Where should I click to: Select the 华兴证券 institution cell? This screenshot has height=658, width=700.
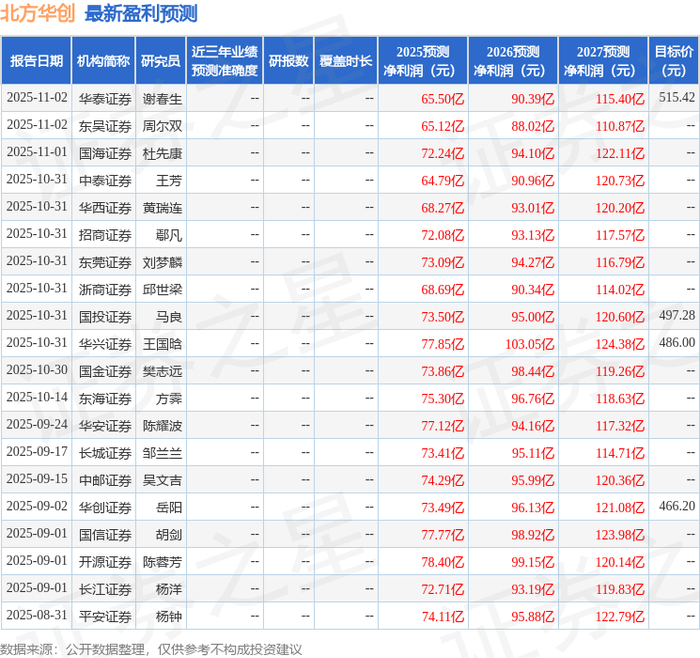tap(105, 344)
